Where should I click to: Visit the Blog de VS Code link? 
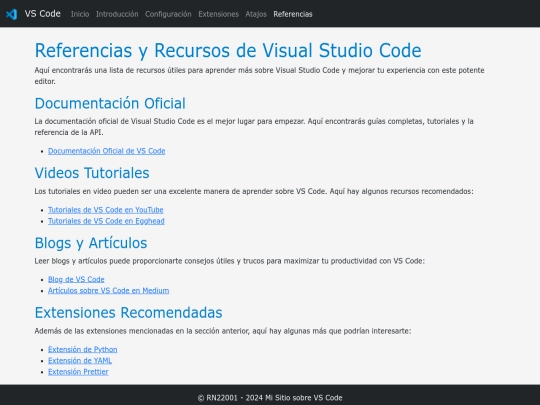tap(76, 279)
